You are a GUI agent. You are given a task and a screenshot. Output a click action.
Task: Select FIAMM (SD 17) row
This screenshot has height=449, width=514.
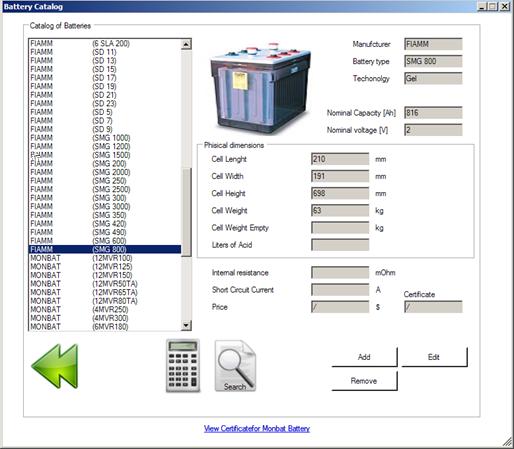tap(105, 78)
